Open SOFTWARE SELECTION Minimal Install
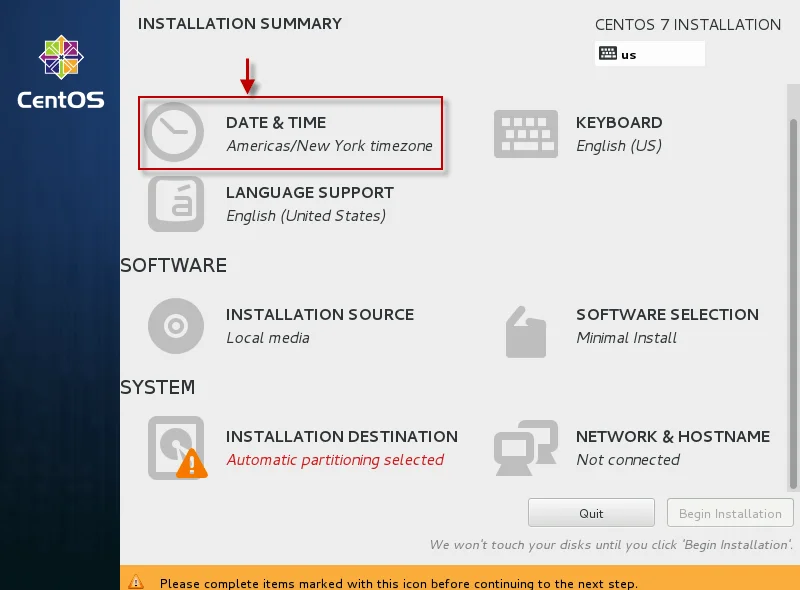This screenshot has height=590, width=800. coord(667,326)
